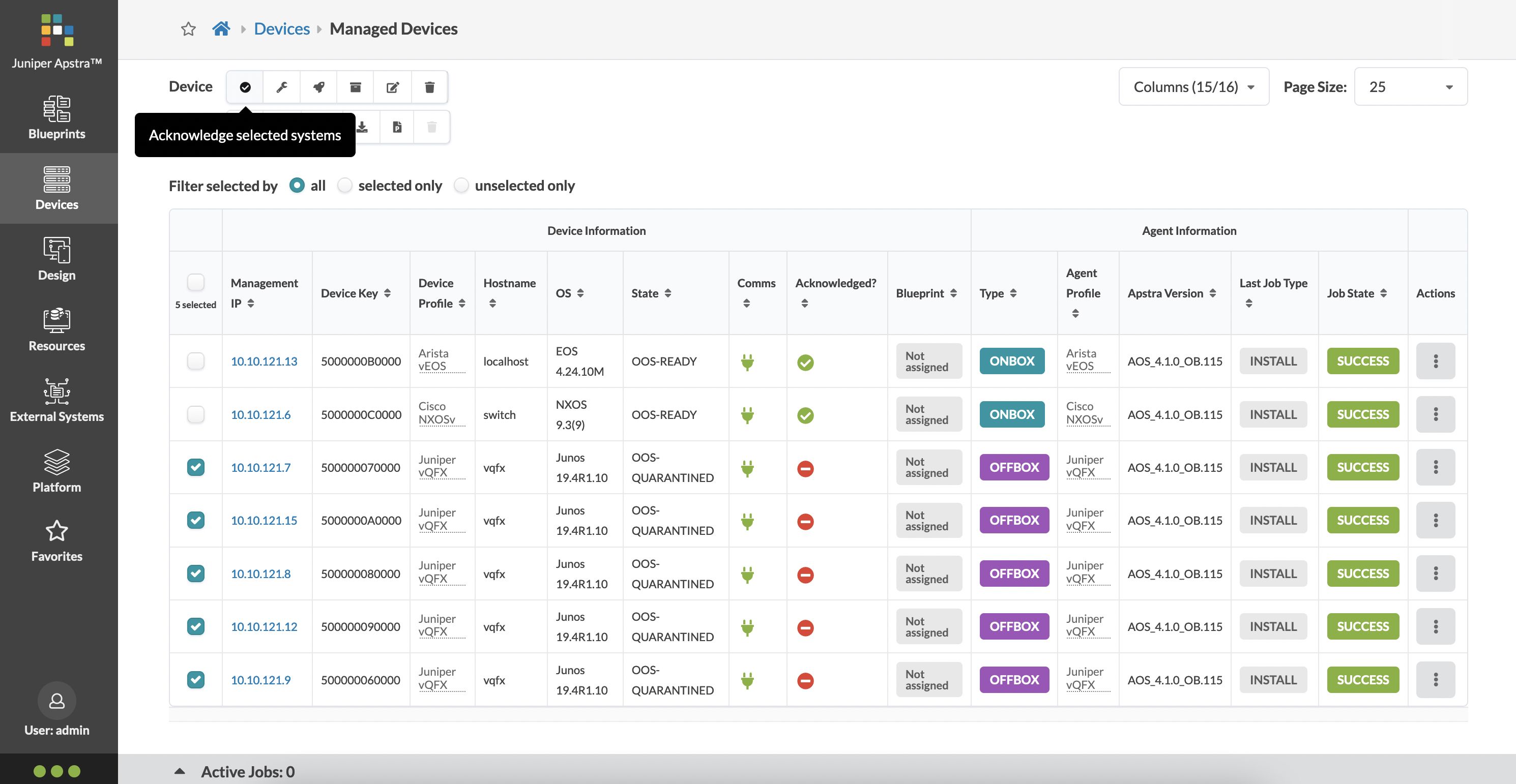Image resolution: width=1516 pixels, height=784 pixels.
Task: Open Devices in the sidebar
Action: (x=57, y=188)
